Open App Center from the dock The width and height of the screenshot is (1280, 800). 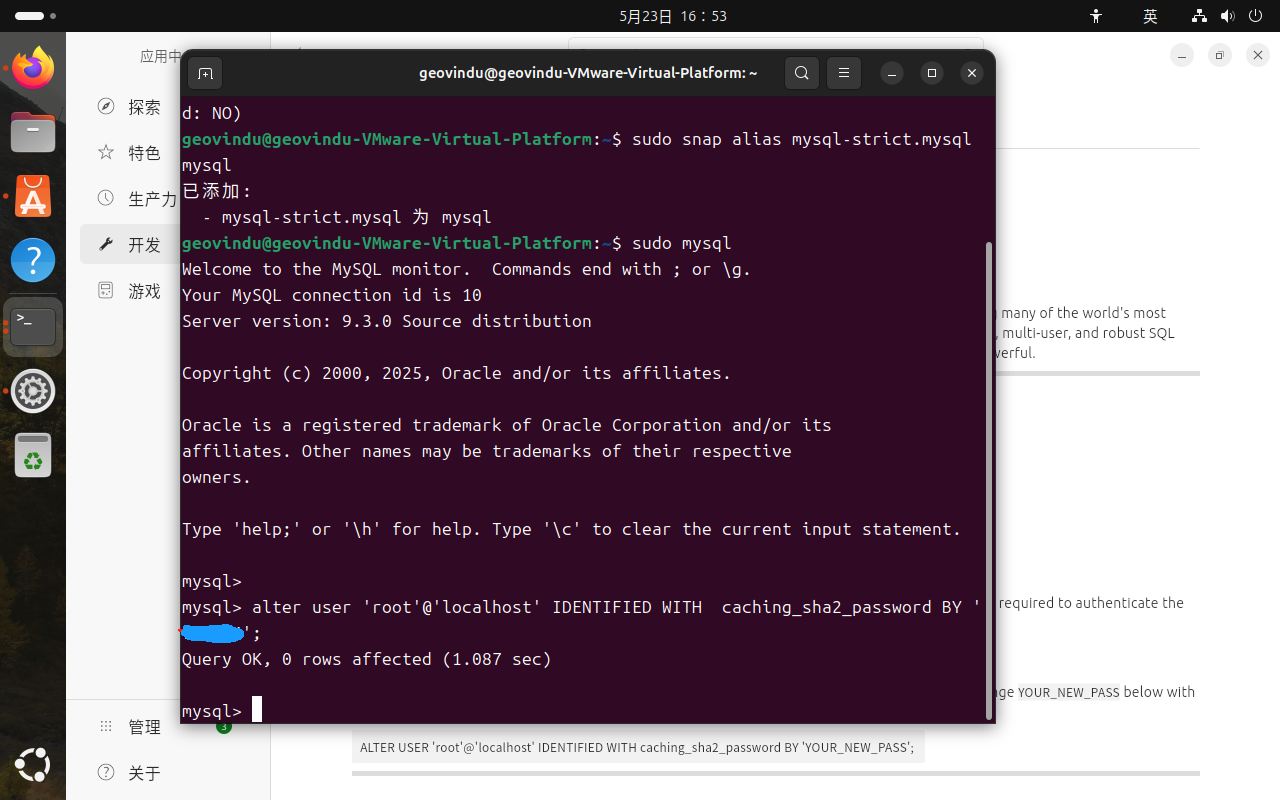click(x=33, y=197)
